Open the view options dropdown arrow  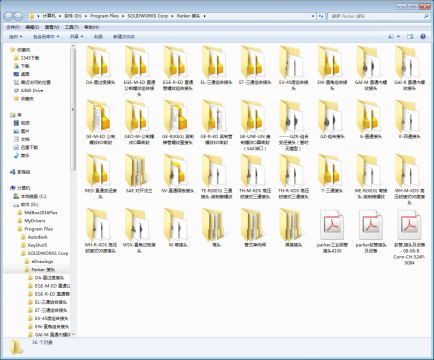[x=398, y=37]
